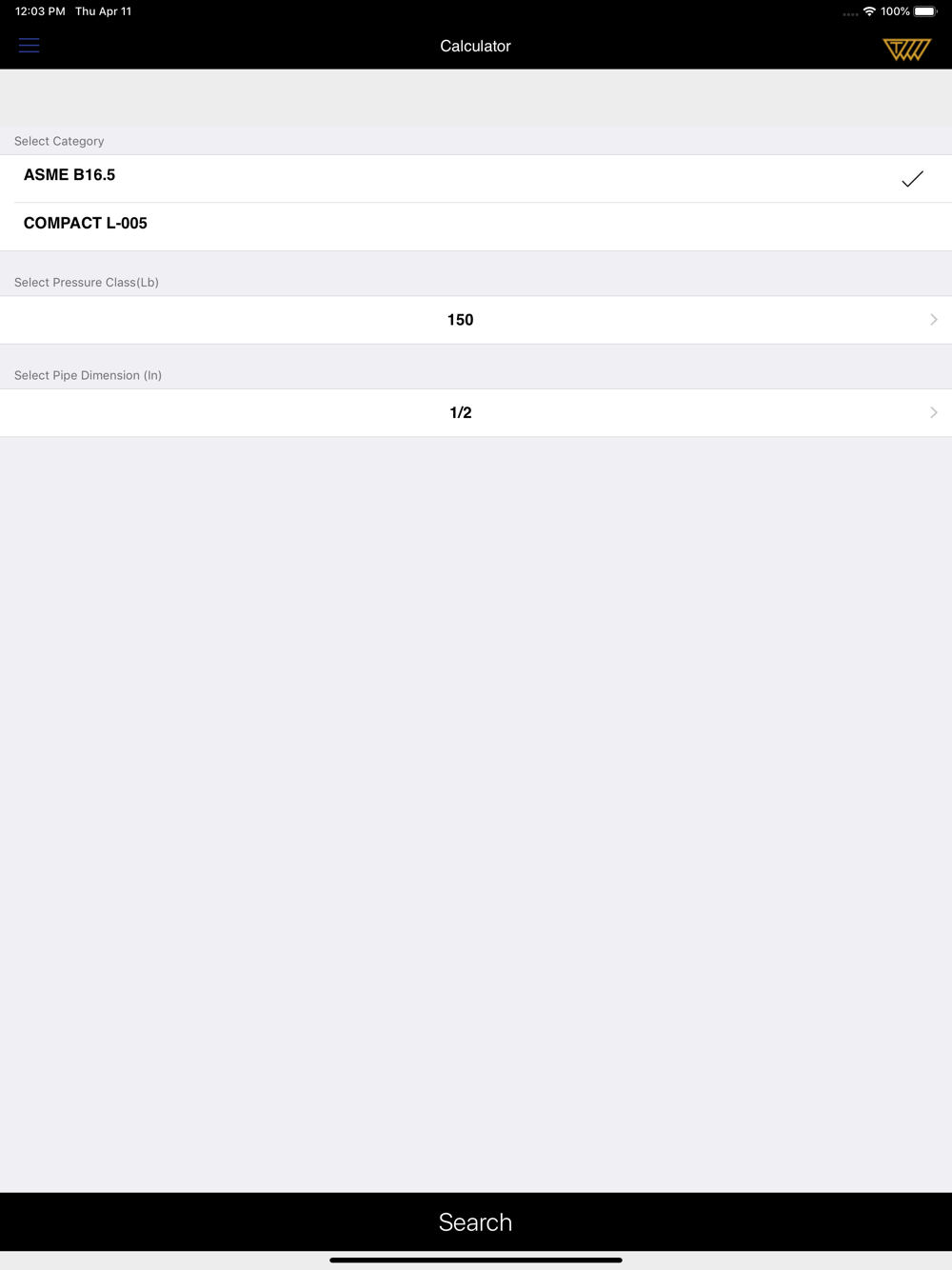Tap the Select Pipe Dimension (In) label
Image resolution: width=952 pixels, height=1270 pixels.
tap(88, 375)
